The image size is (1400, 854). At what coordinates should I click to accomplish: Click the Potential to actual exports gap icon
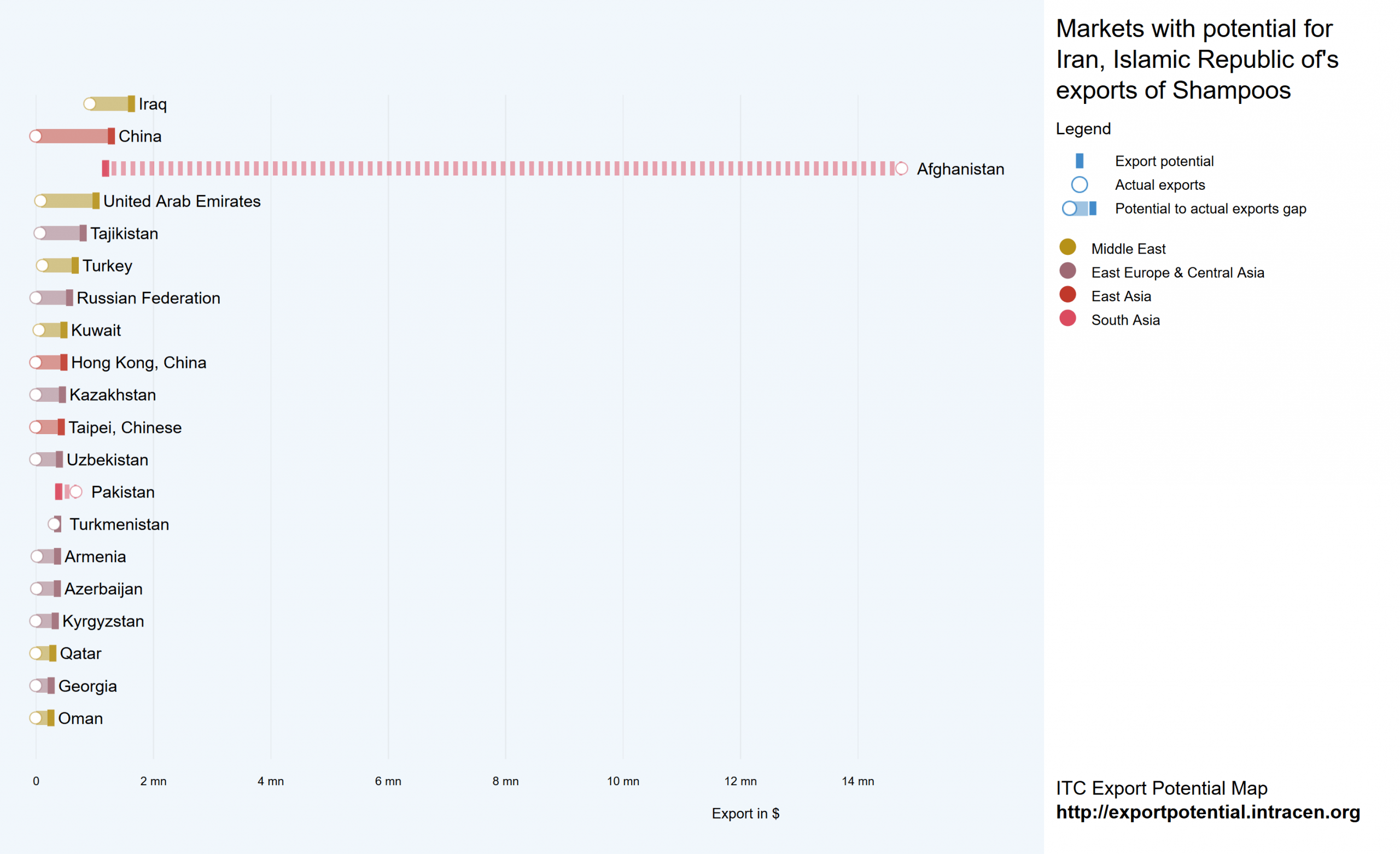(x=1079, y=208)
